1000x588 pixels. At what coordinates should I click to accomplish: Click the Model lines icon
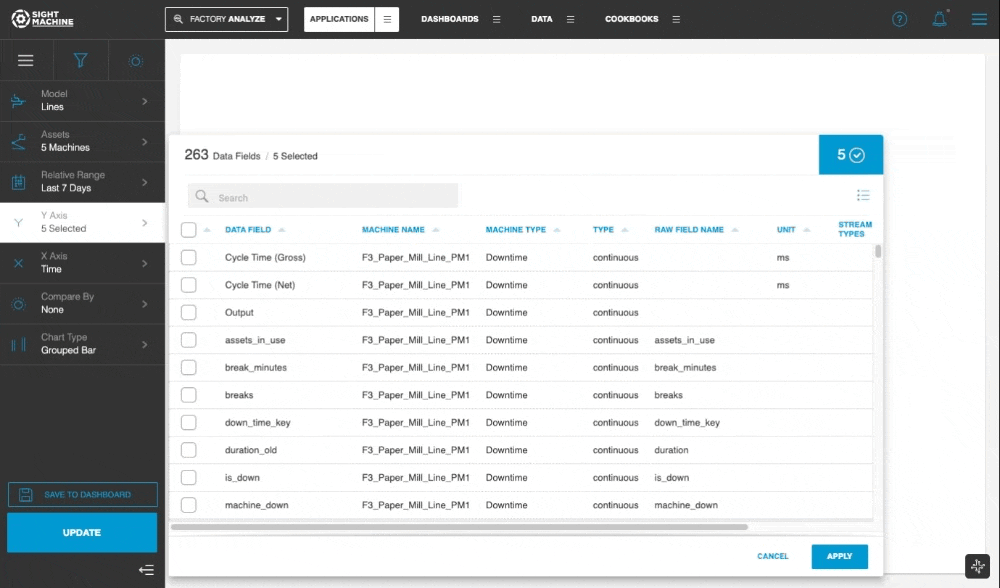click(18, 101)
